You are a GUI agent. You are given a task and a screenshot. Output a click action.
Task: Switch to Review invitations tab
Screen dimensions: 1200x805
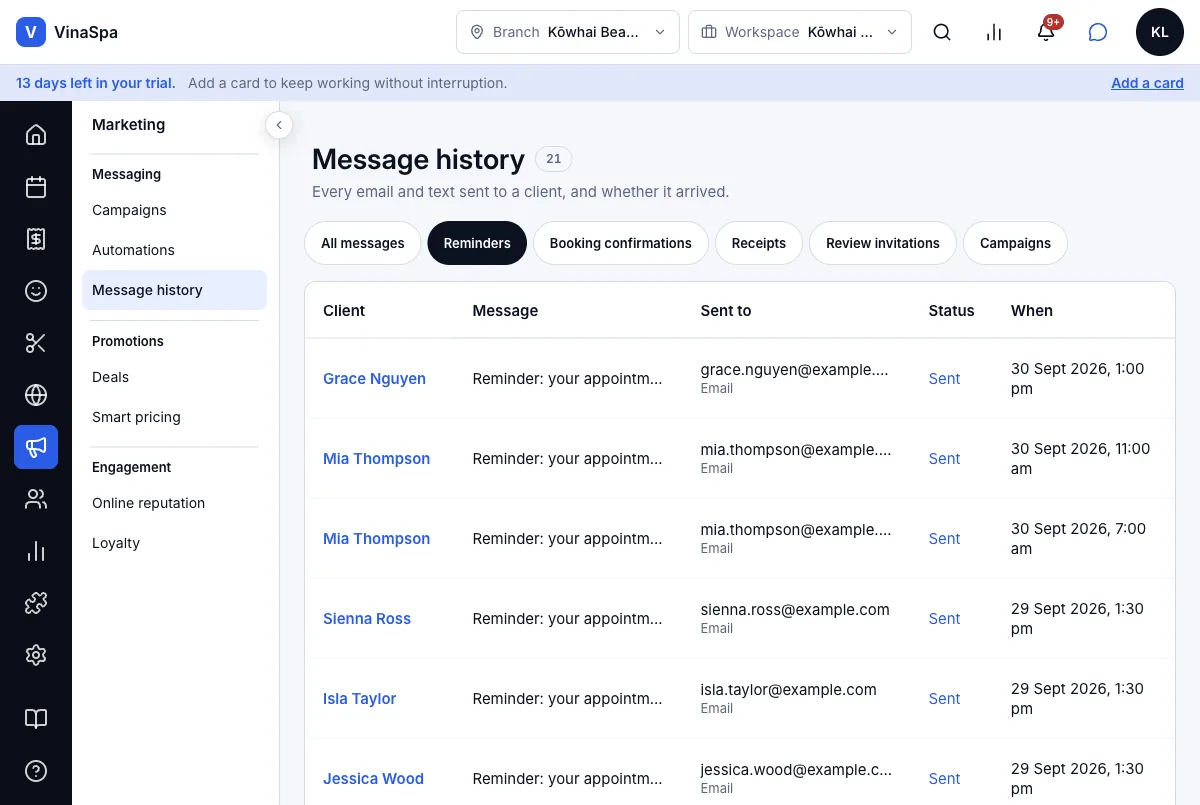(x=883, y=243)
